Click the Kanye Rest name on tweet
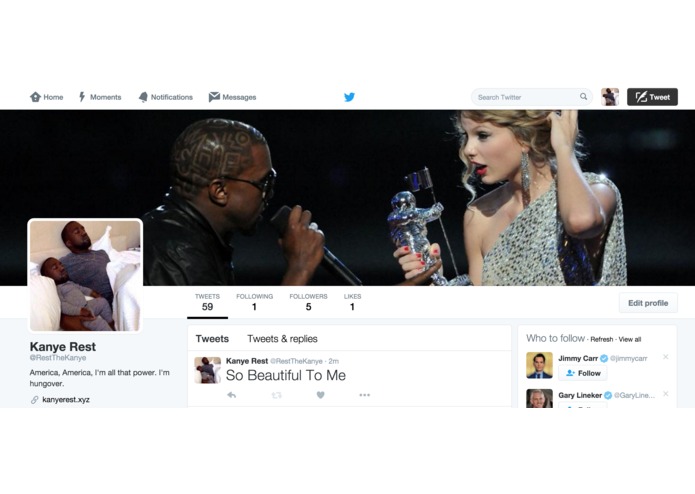 pos(247,361)
